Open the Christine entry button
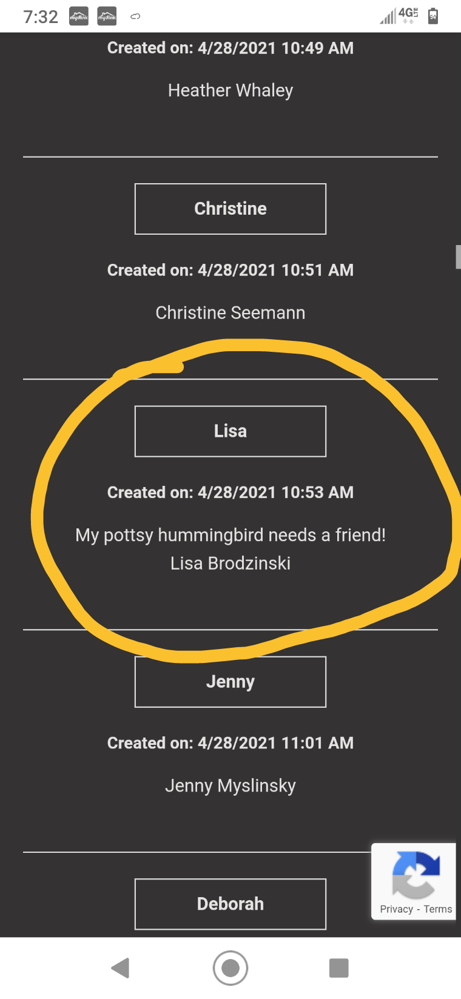 tap(230, 209)
